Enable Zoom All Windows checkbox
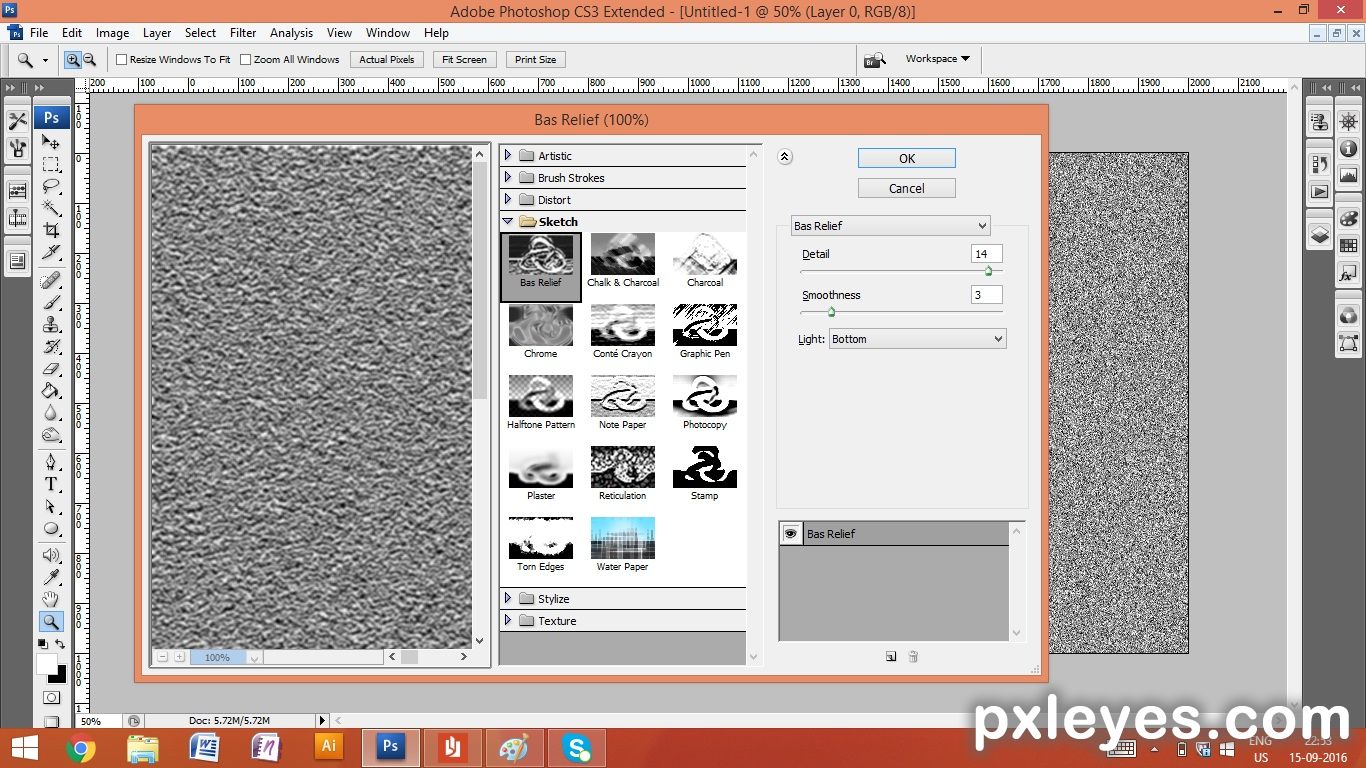The height and width of the screenshot is (768, 1366). (246, 60)
